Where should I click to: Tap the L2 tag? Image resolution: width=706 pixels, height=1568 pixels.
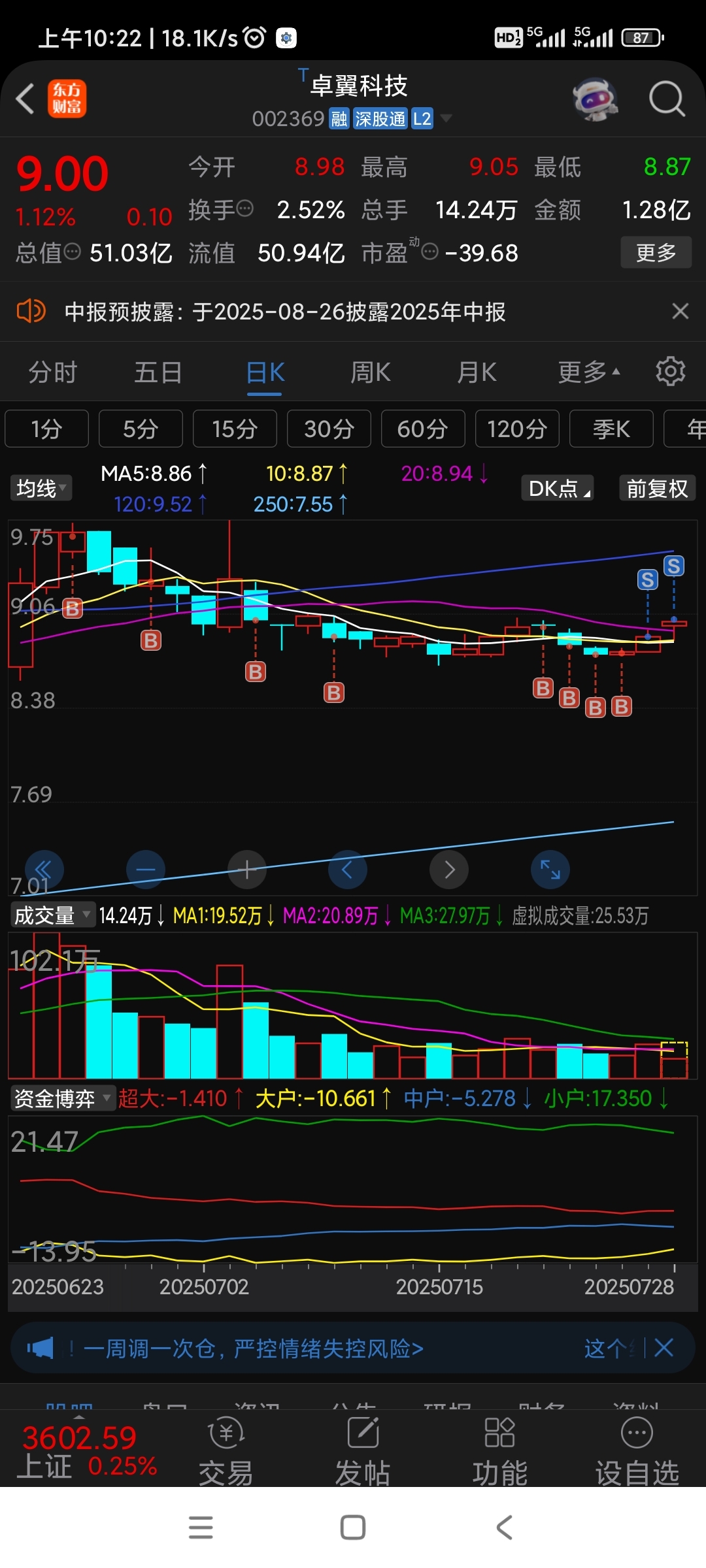(422, 118)
